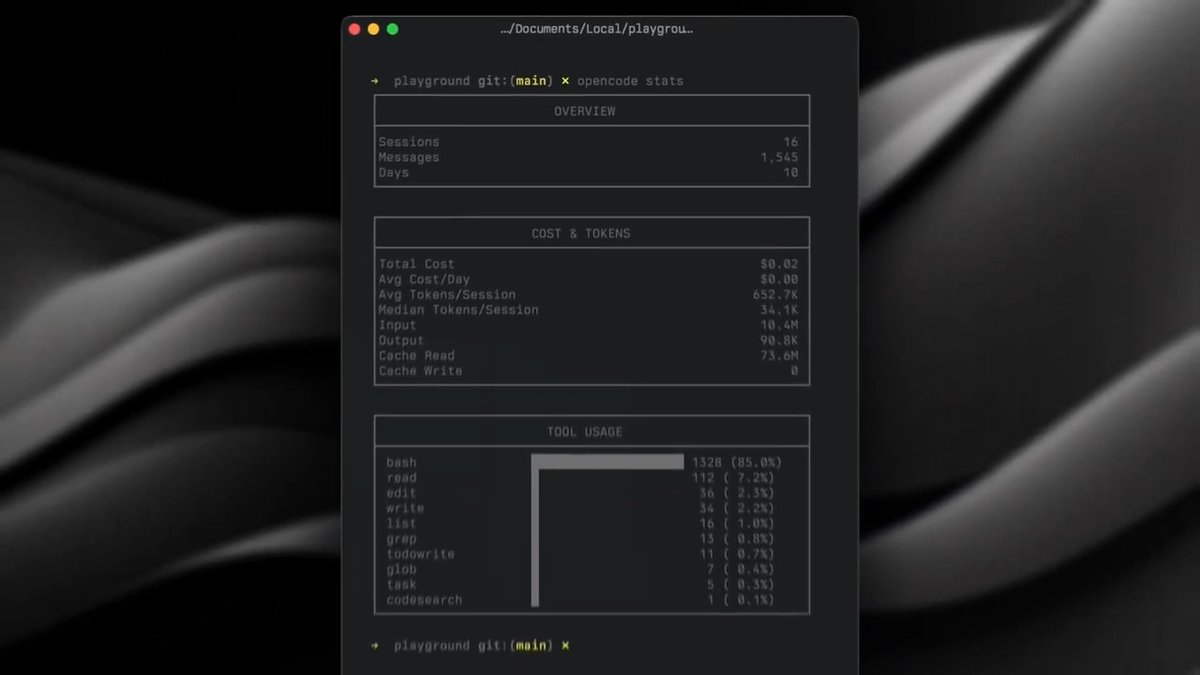
Task: Click the grep count '13 ( 0.8%)'
Action: [x=737, y=539]
